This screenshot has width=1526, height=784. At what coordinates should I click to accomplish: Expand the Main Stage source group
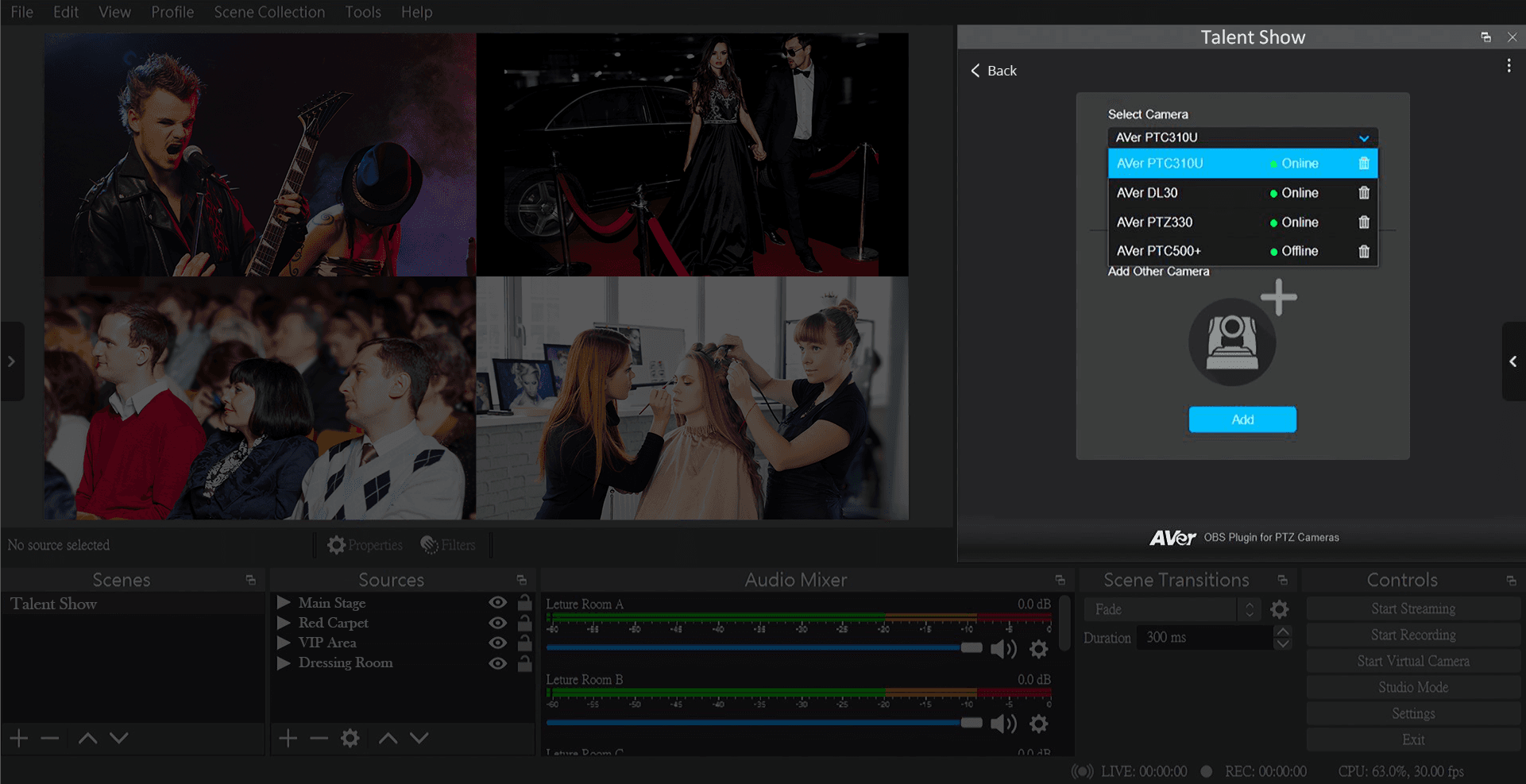click(x=284, y=603)
